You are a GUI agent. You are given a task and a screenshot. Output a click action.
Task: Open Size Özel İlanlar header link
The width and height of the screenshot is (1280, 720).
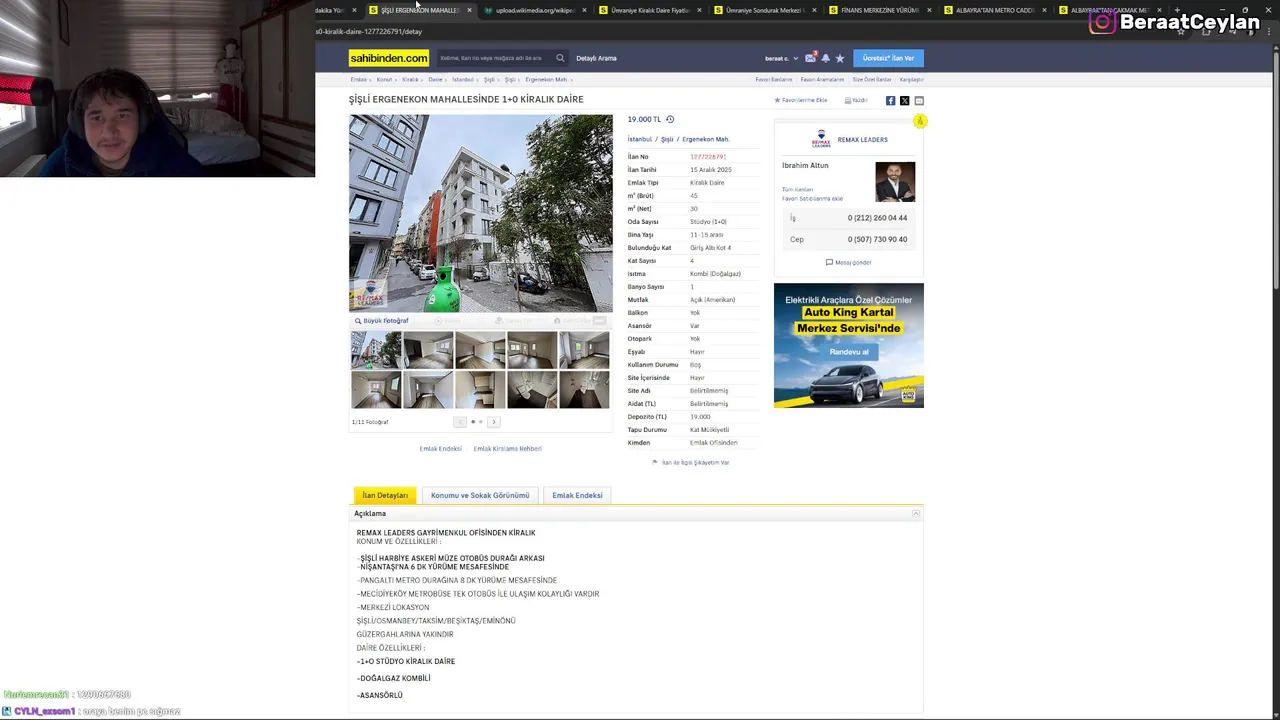click(871, 79)
